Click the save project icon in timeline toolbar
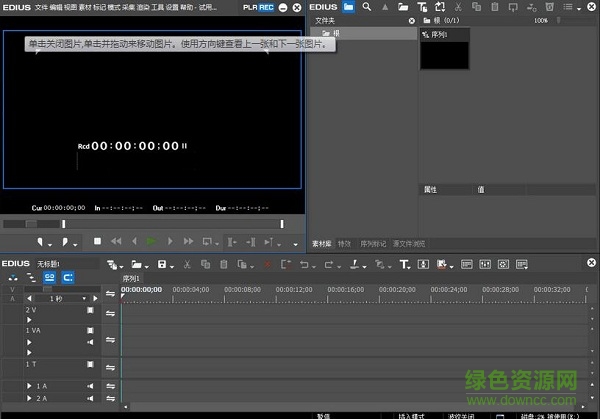The image size is (600, 419). [x=161, y=264]
